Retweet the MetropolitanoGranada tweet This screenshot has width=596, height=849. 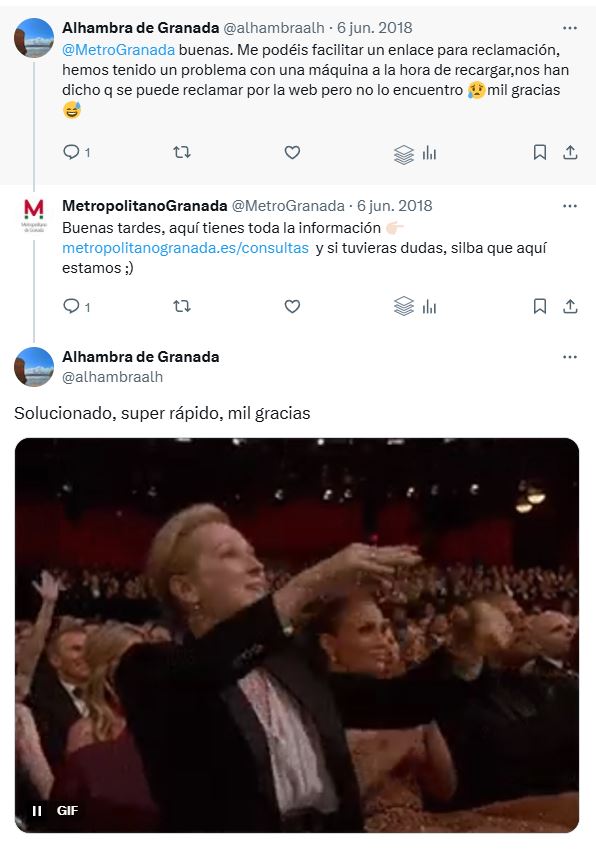[182, 306]
